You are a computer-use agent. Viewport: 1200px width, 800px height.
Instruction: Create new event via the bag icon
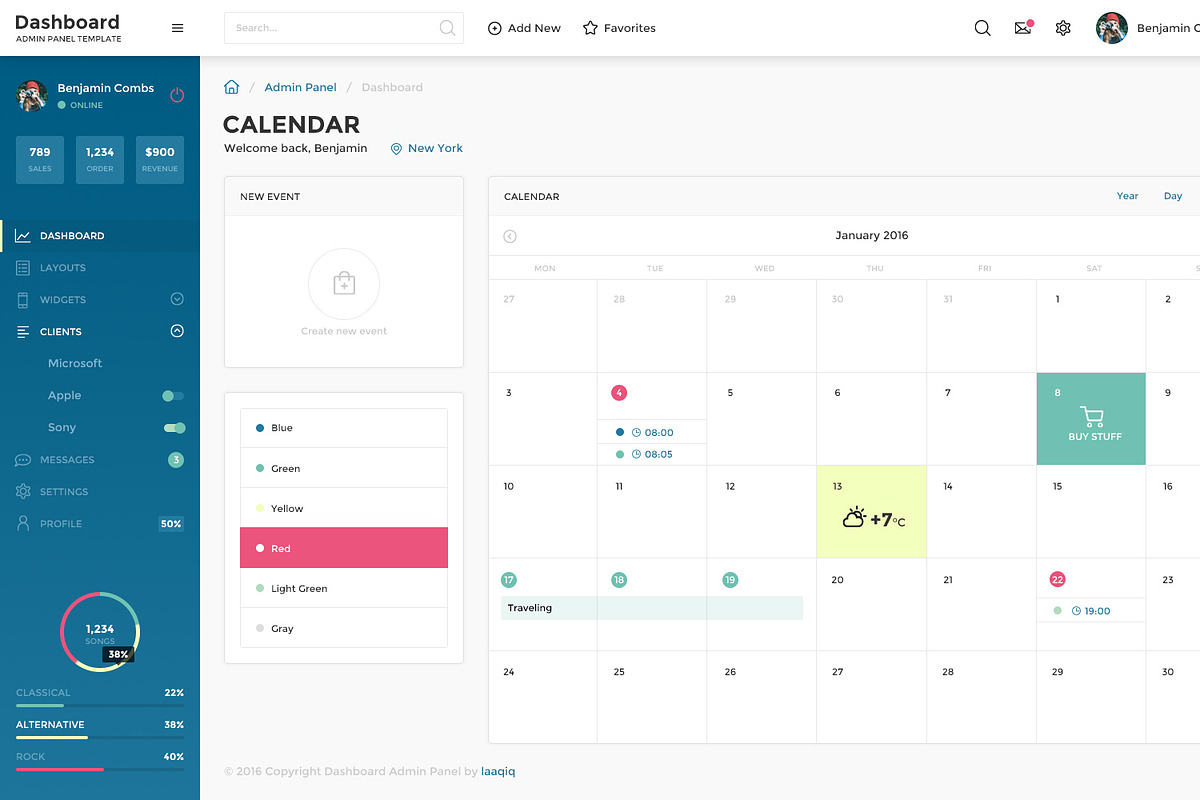[344, 285]
